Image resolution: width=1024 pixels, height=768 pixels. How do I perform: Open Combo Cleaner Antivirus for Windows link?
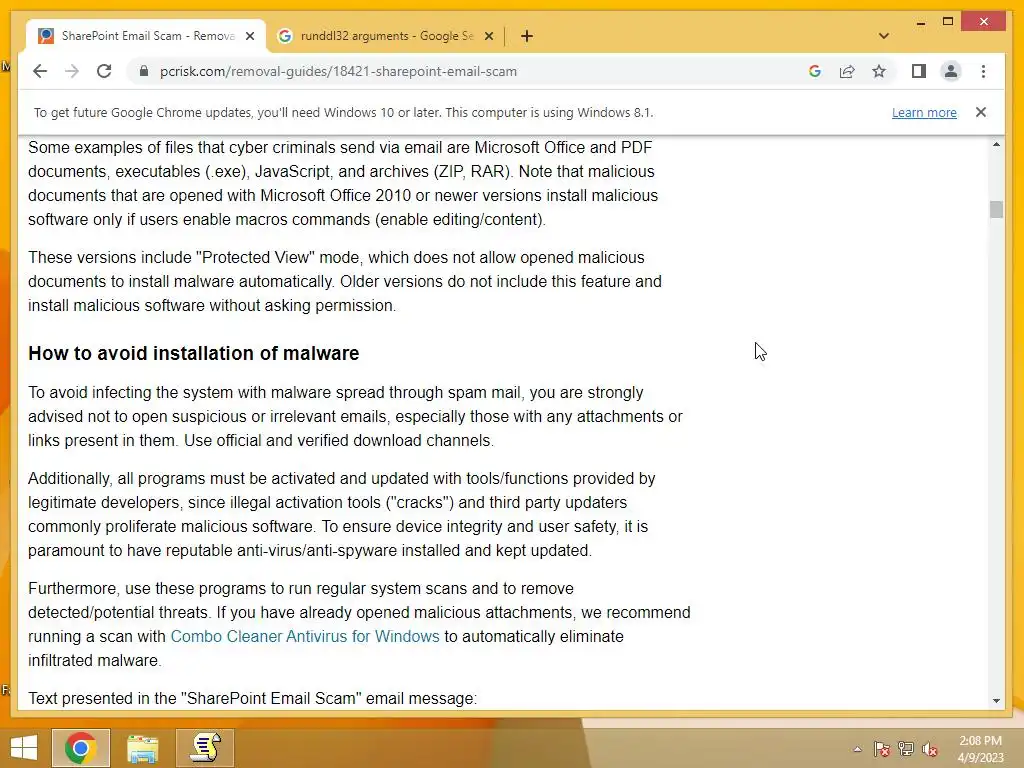305,636
